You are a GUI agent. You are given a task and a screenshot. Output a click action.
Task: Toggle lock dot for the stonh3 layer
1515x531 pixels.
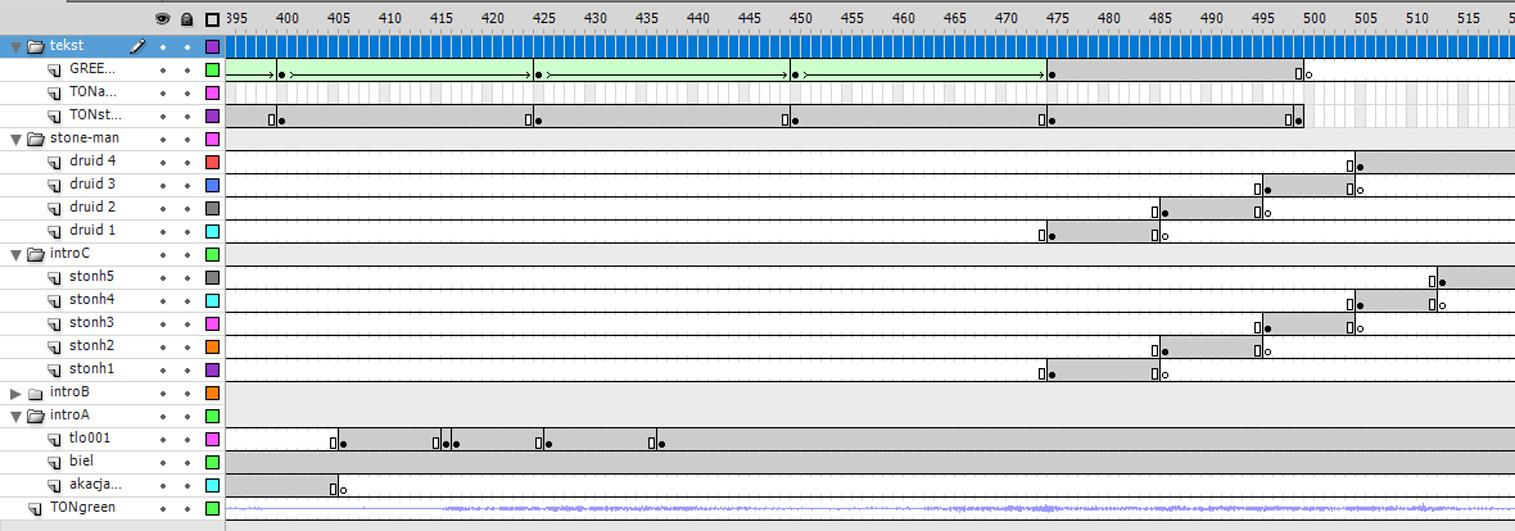click(x=187, y=324)
